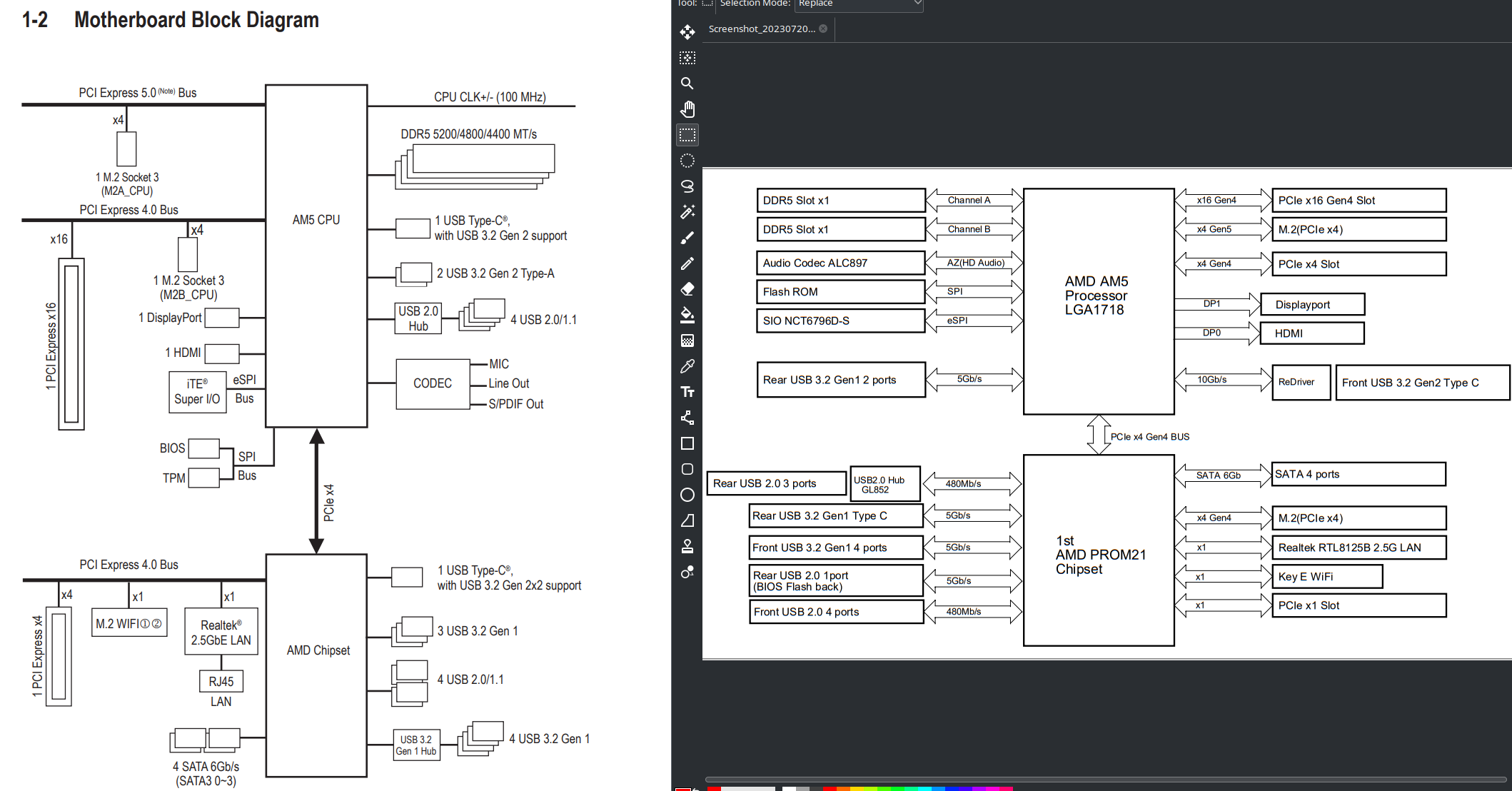The height and width of the screenshot is (791, 1512).
Task: Click the 'CODEC' box in the manual diagram
Action: pos(433,384)
